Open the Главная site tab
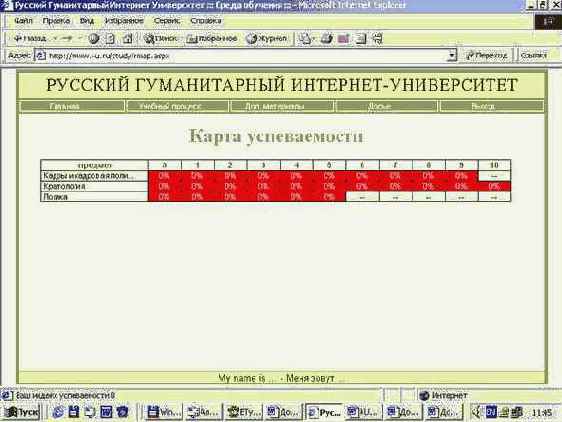This screenshot has width=562, height=422. (72, 106)
